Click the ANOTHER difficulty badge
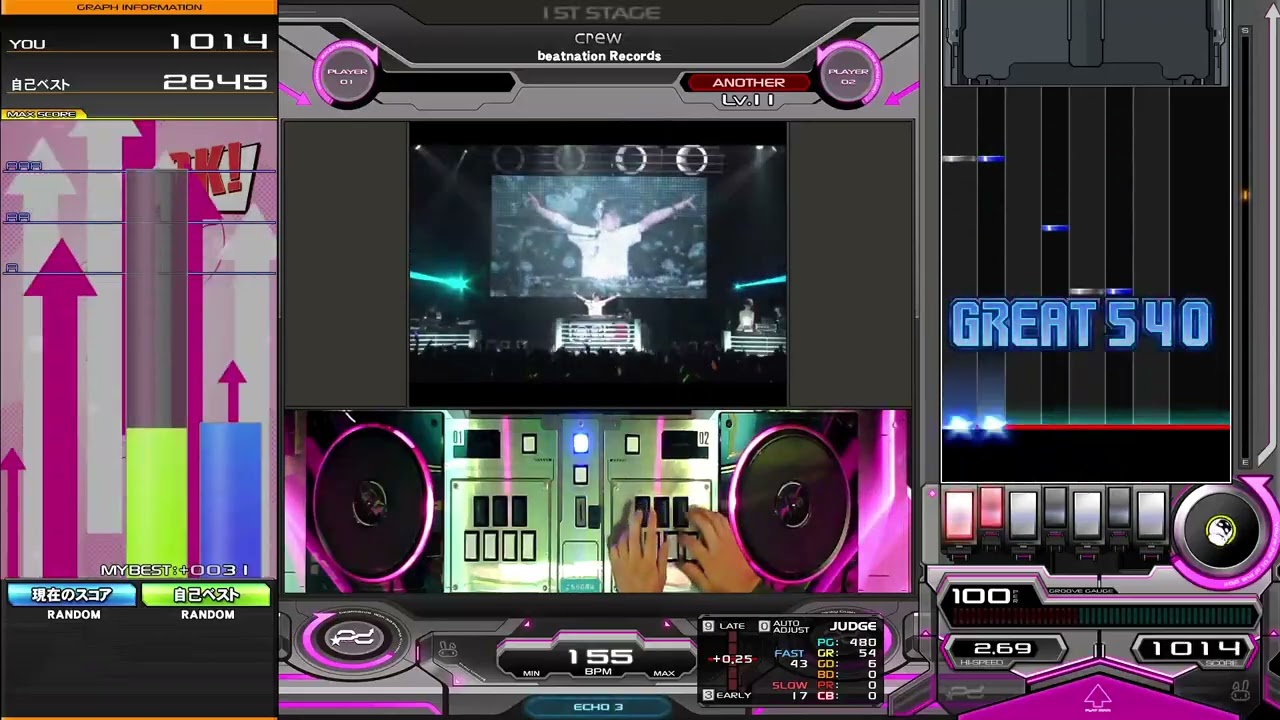The height and width of the screenshot is (720, 1280). (748, 82)
